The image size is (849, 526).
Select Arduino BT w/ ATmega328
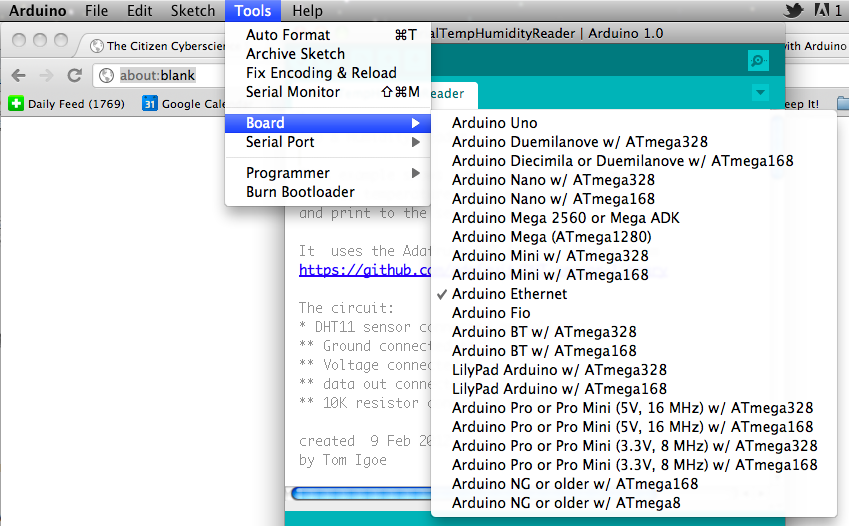coord(634,332)
